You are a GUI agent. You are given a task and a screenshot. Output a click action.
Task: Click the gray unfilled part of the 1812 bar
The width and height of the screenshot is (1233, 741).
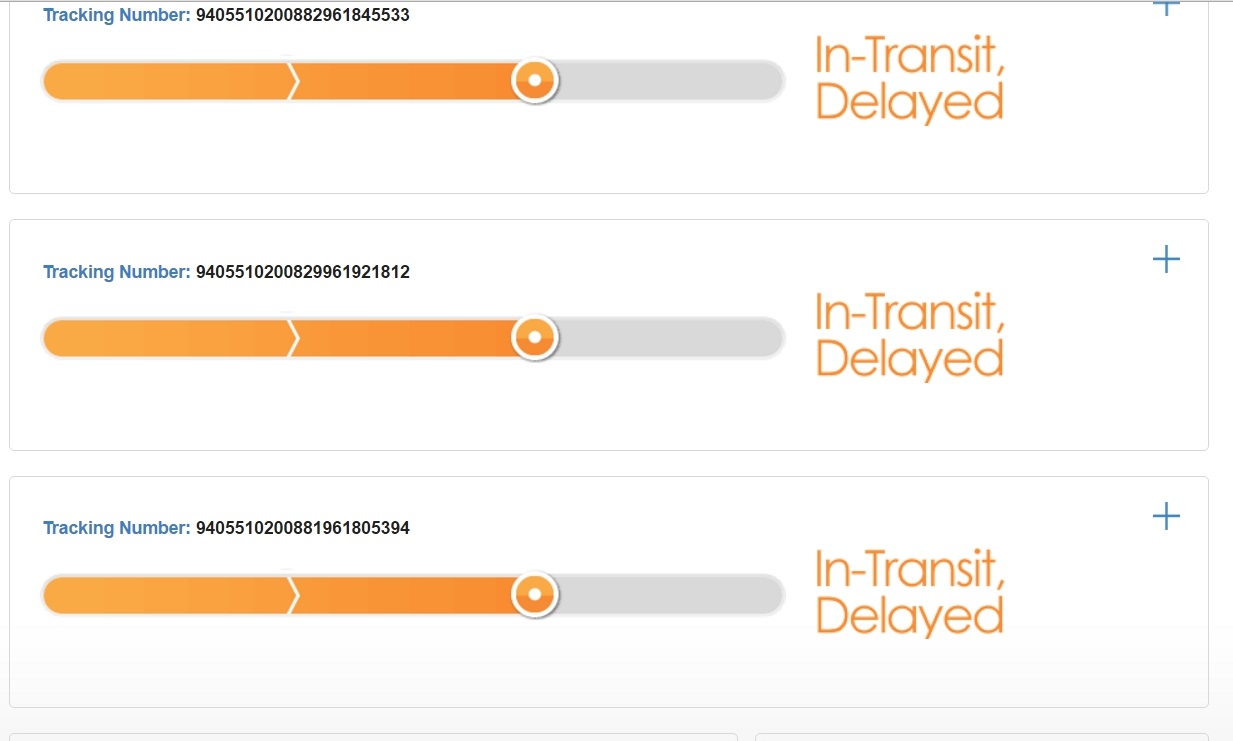click(670, 337)
